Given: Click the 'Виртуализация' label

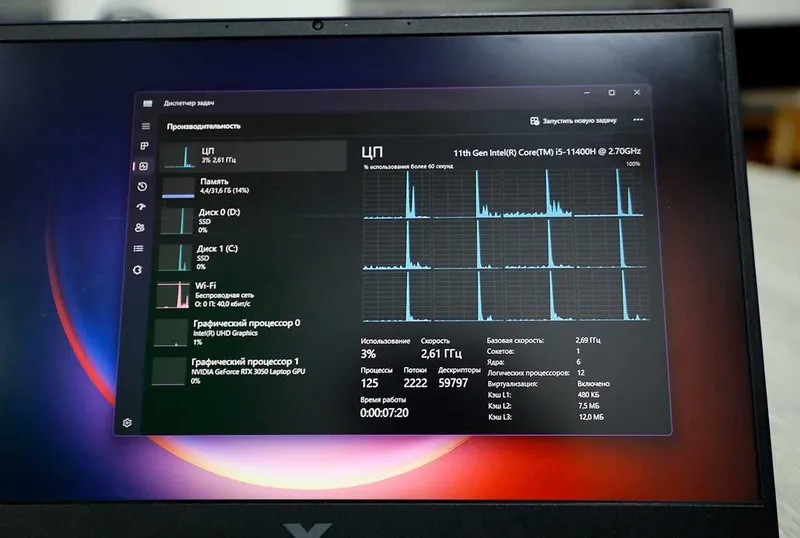Looking at the screenshot, I should pyautogui.click(x=512, y=384).
